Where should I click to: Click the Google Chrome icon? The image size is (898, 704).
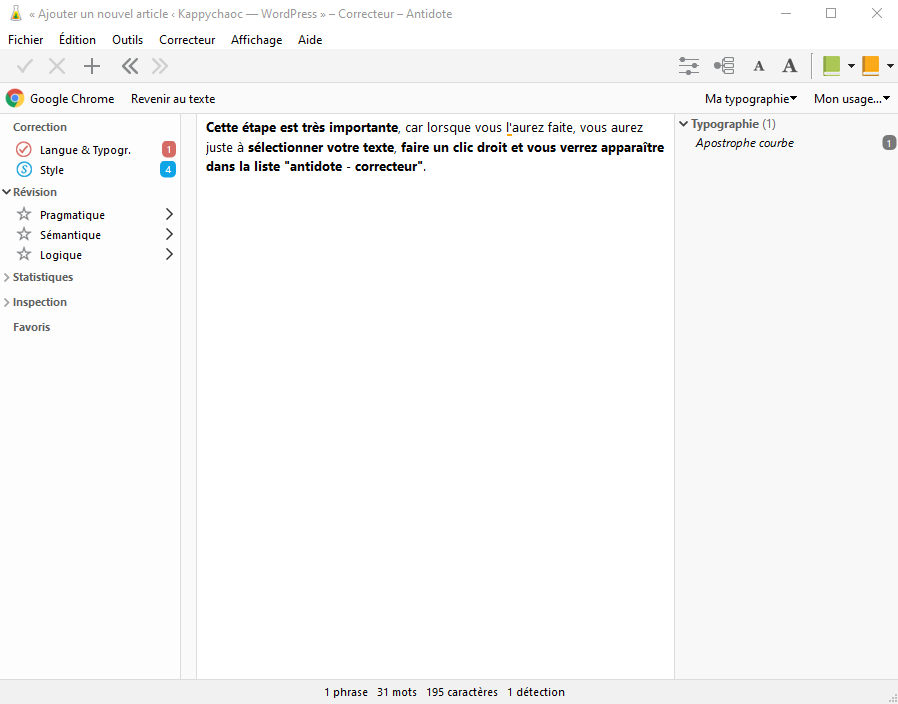point(15,98)
